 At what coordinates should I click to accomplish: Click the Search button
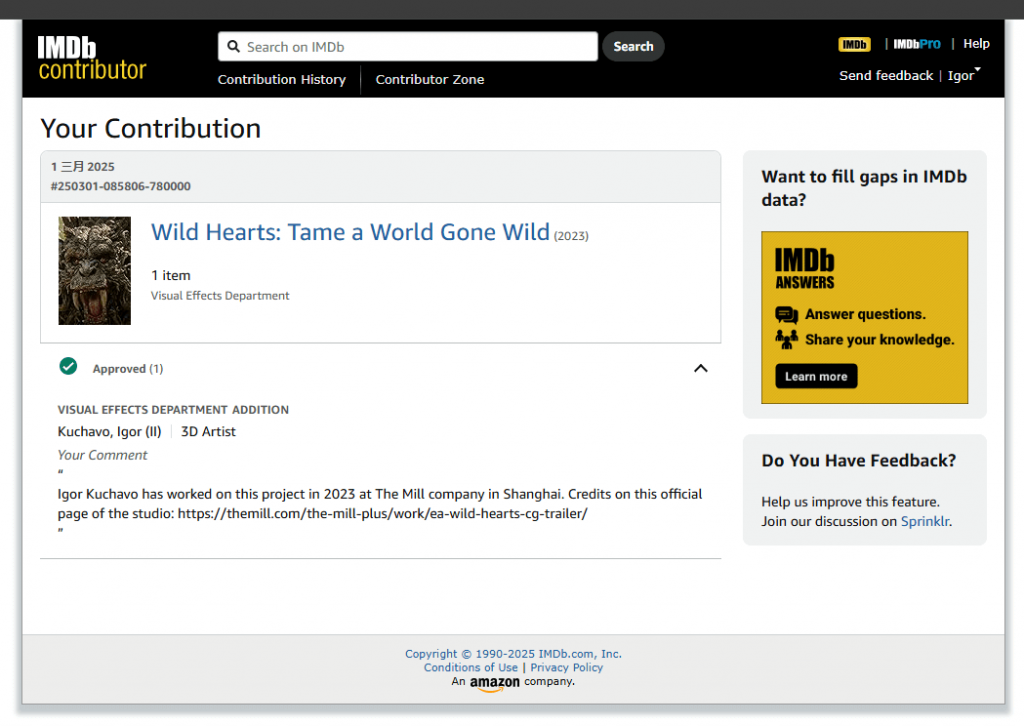[633, 46]
